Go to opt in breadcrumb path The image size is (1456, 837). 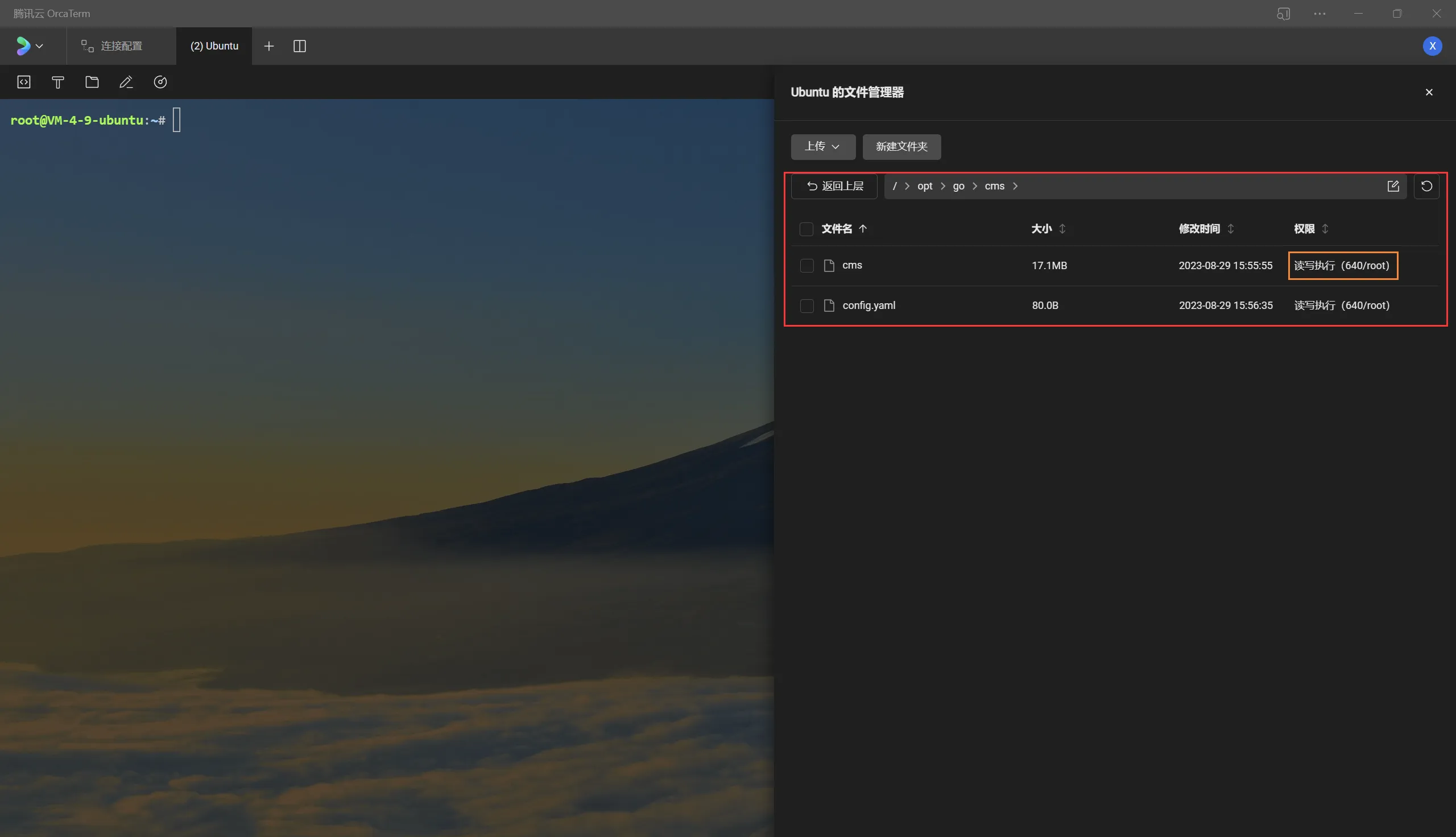point(925,185)
